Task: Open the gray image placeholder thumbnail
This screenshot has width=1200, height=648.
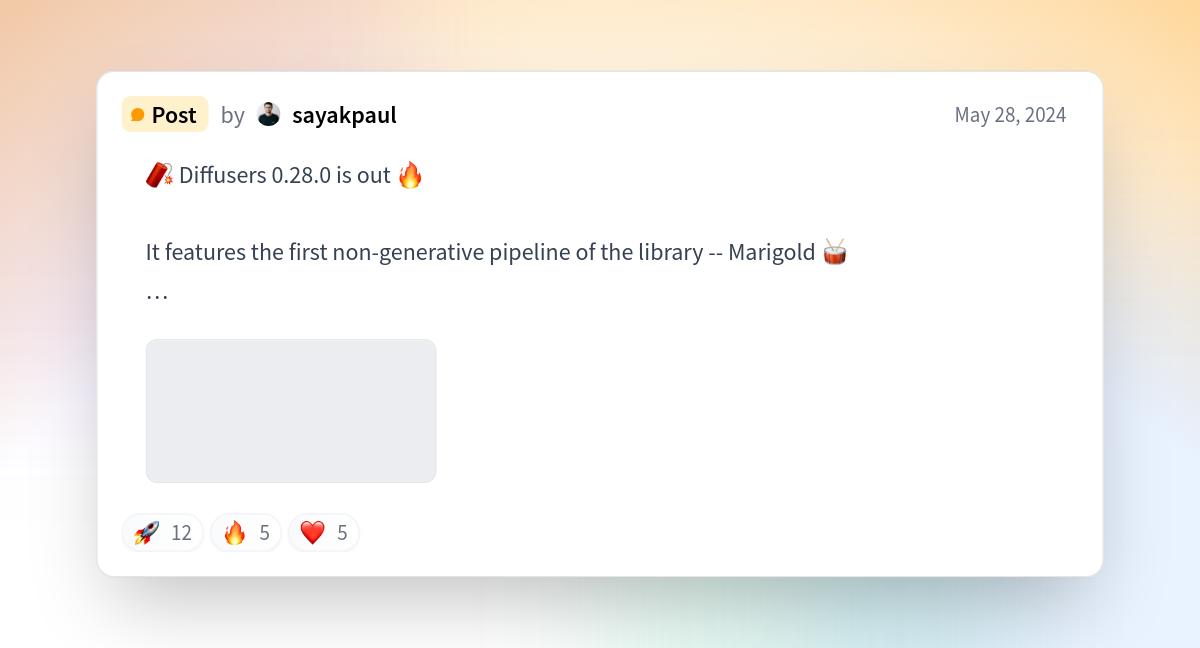Action: (x=291, y=411)
